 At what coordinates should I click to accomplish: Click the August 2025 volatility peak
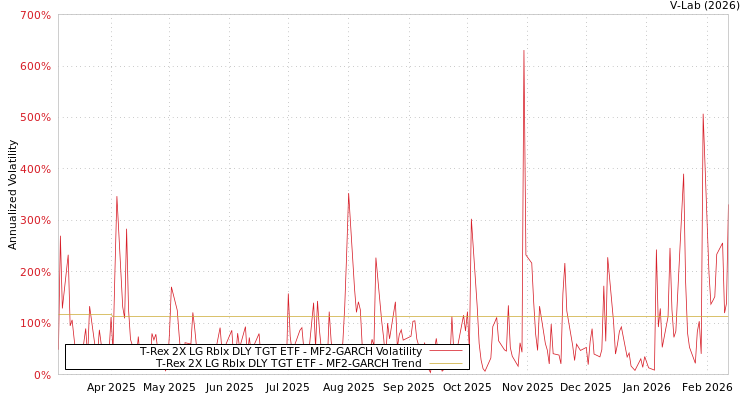348,194
